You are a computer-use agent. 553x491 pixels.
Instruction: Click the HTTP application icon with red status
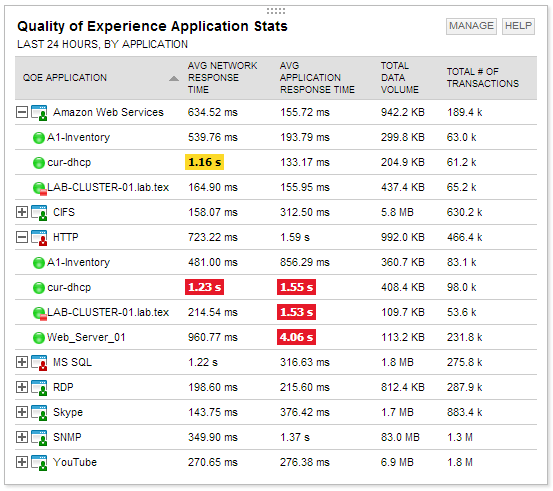[39, 237]
